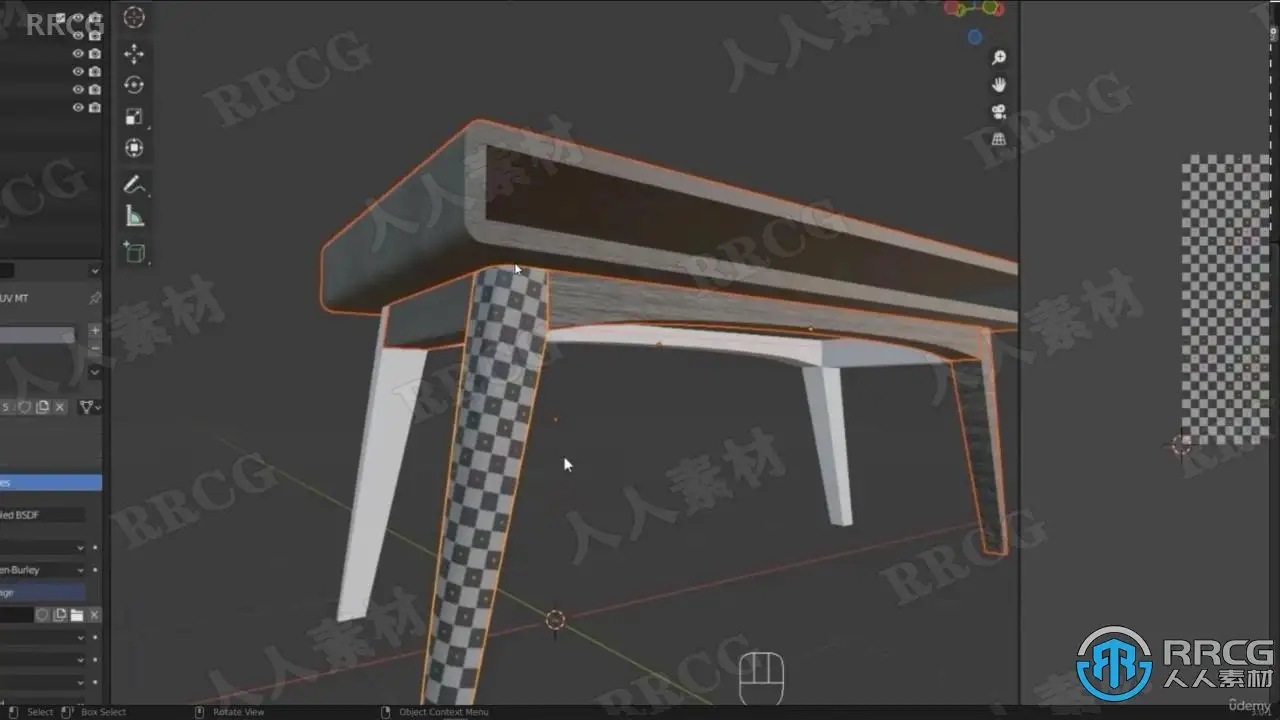Image resolution: width=1280 pixels, height=720 pixels.
Task: Open first dropdown below the image row
Action: pyautogui.click(x=43, y=638)
